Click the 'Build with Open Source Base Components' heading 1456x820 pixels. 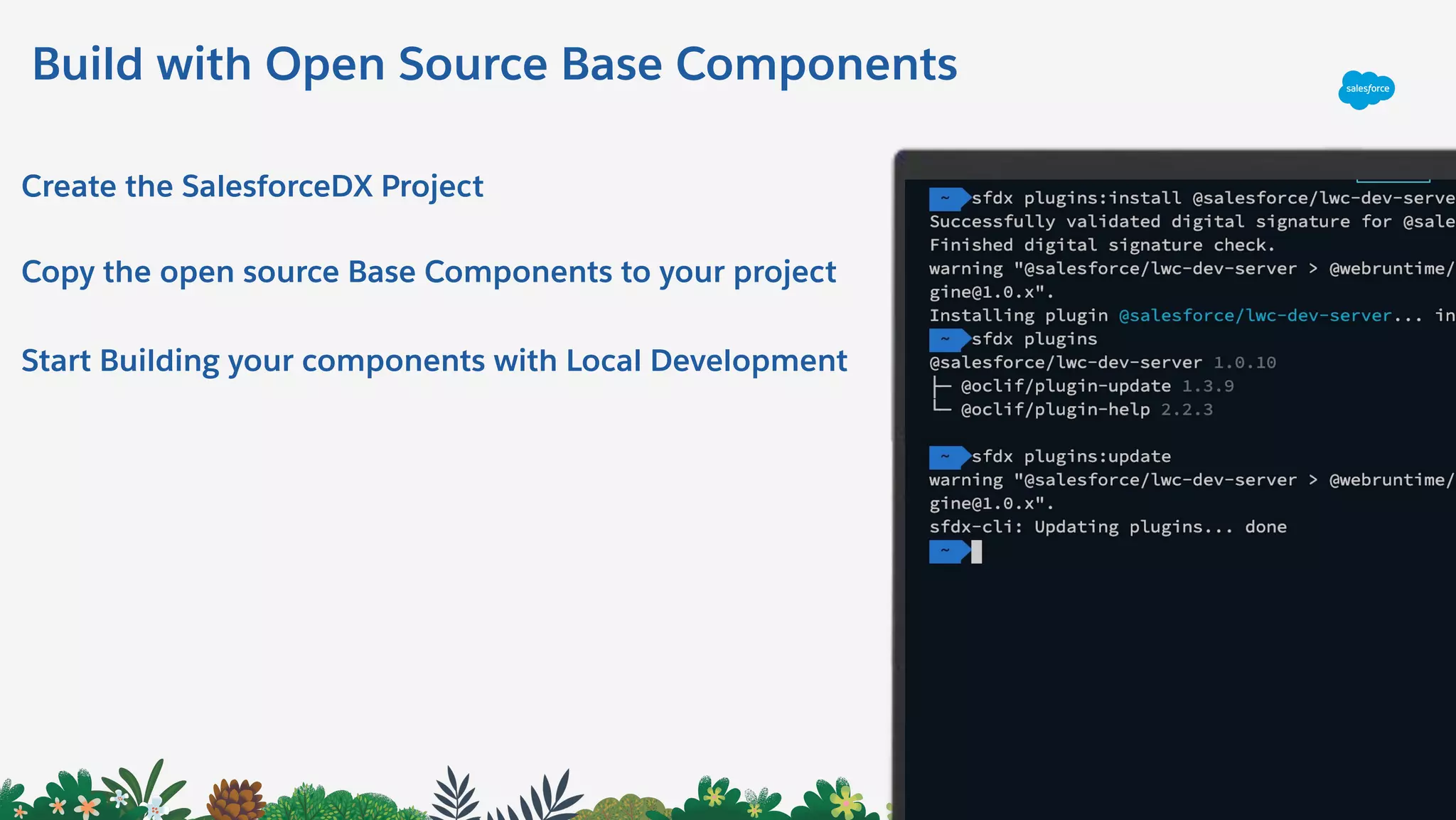click(494, 64)
